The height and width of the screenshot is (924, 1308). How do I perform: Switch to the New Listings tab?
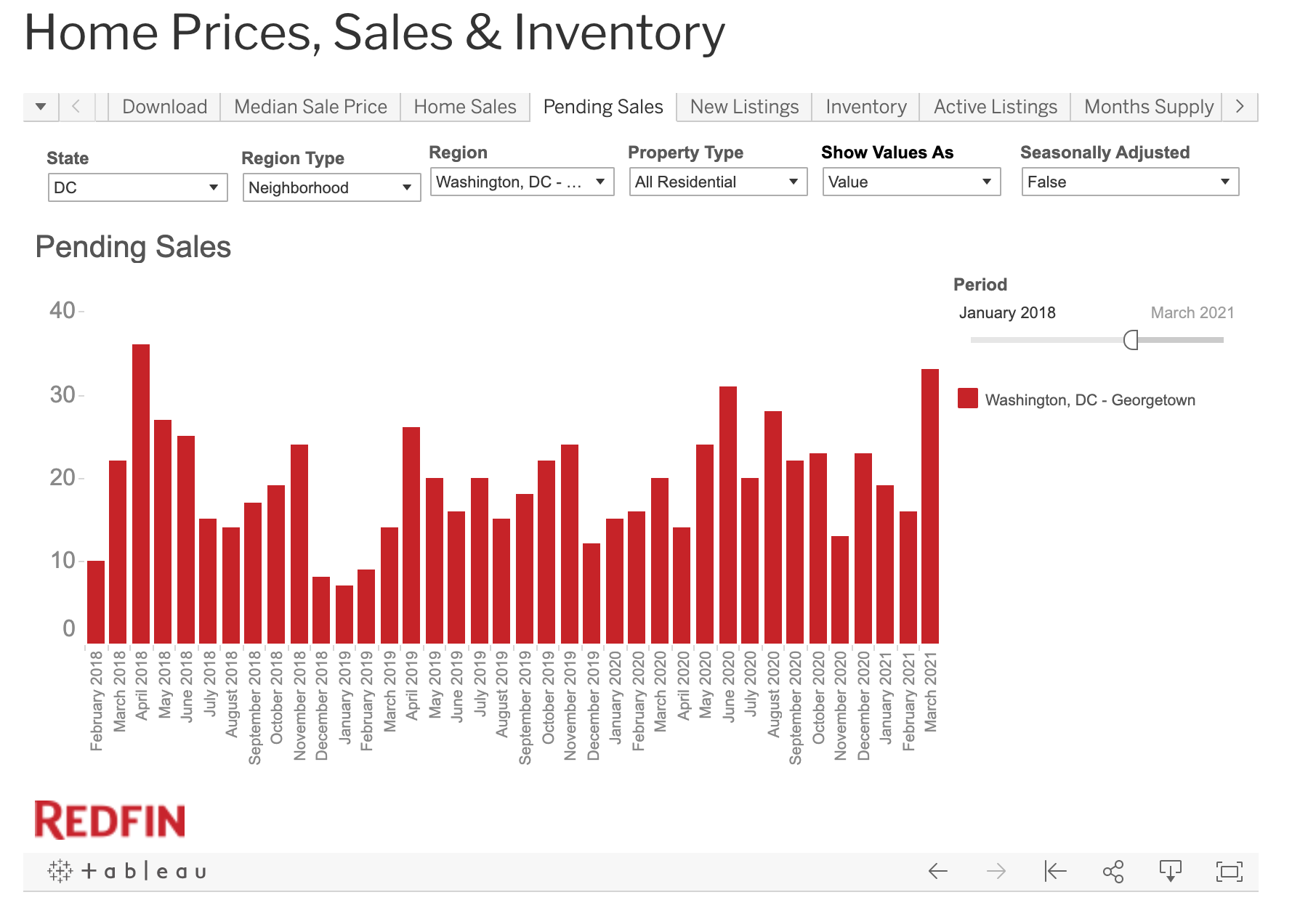coord(744,107)
